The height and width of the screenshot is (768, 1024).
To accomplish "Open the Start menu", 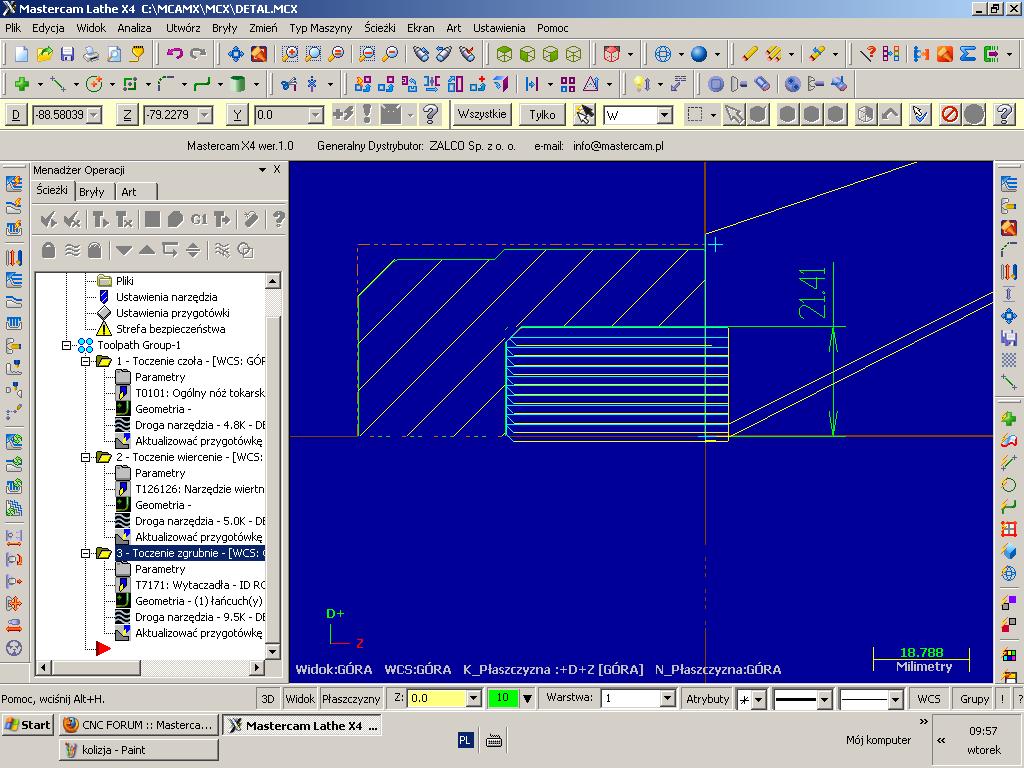I will click(27, 725).
